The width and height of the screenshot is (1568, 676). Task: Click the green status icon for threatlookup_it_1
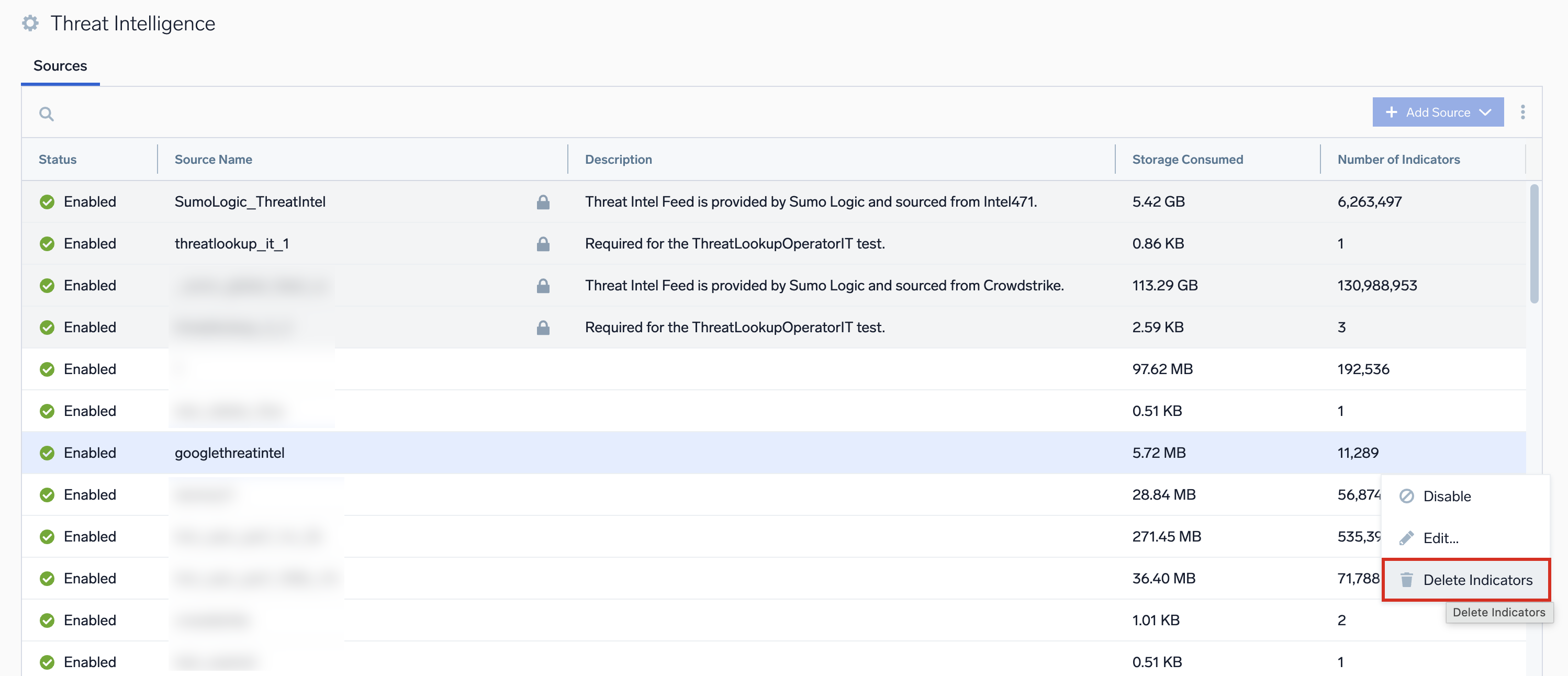point(47,244)
